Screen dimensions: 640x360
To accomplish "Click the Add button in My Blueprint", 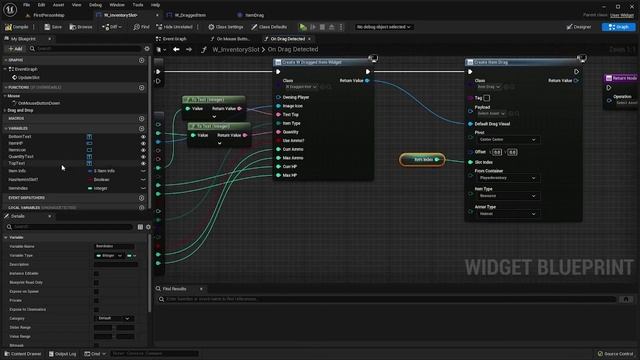I will point(15,49).
